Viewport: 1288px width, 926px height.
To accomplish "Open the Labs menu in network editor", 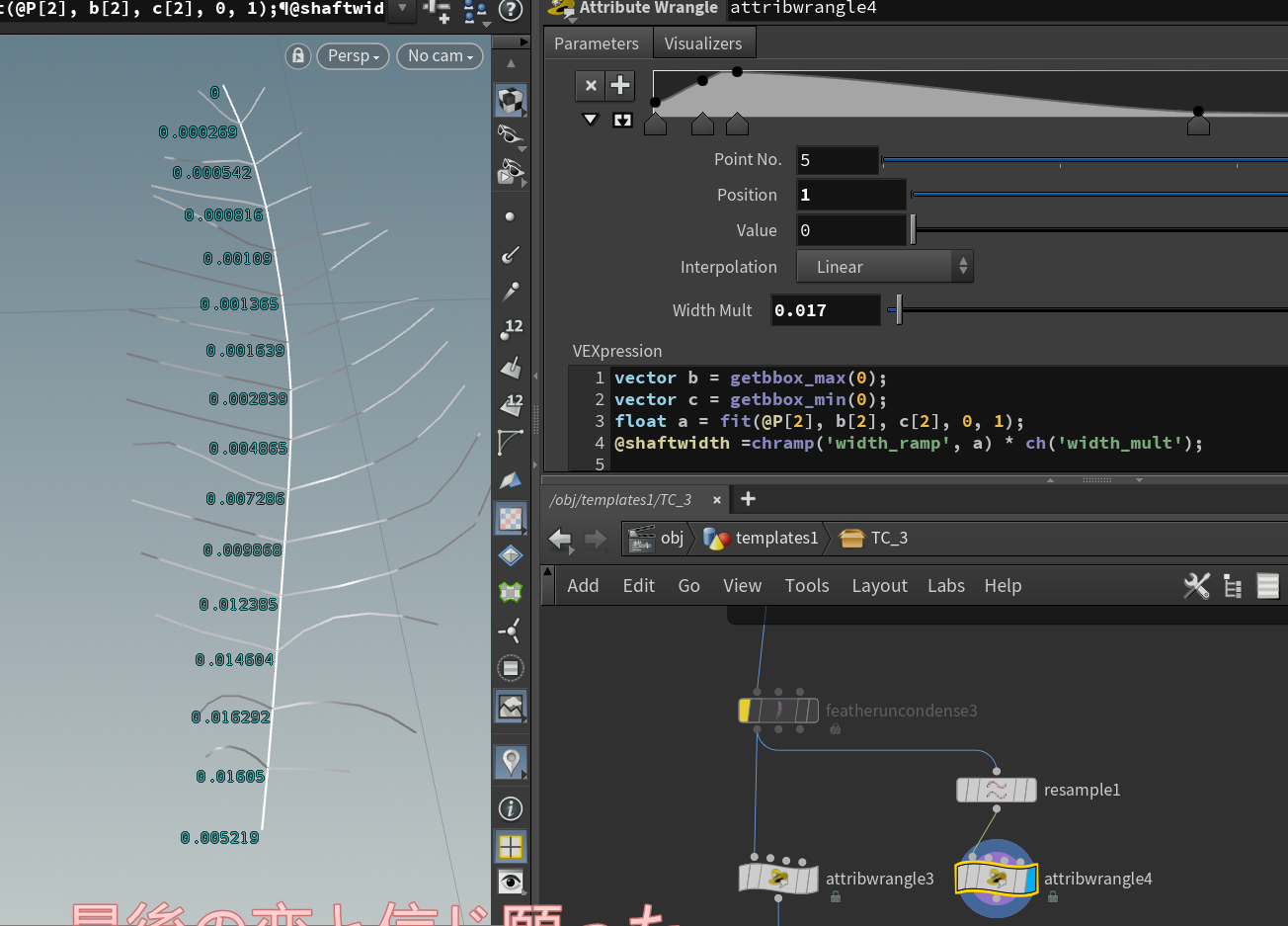I will coord(945,586).
